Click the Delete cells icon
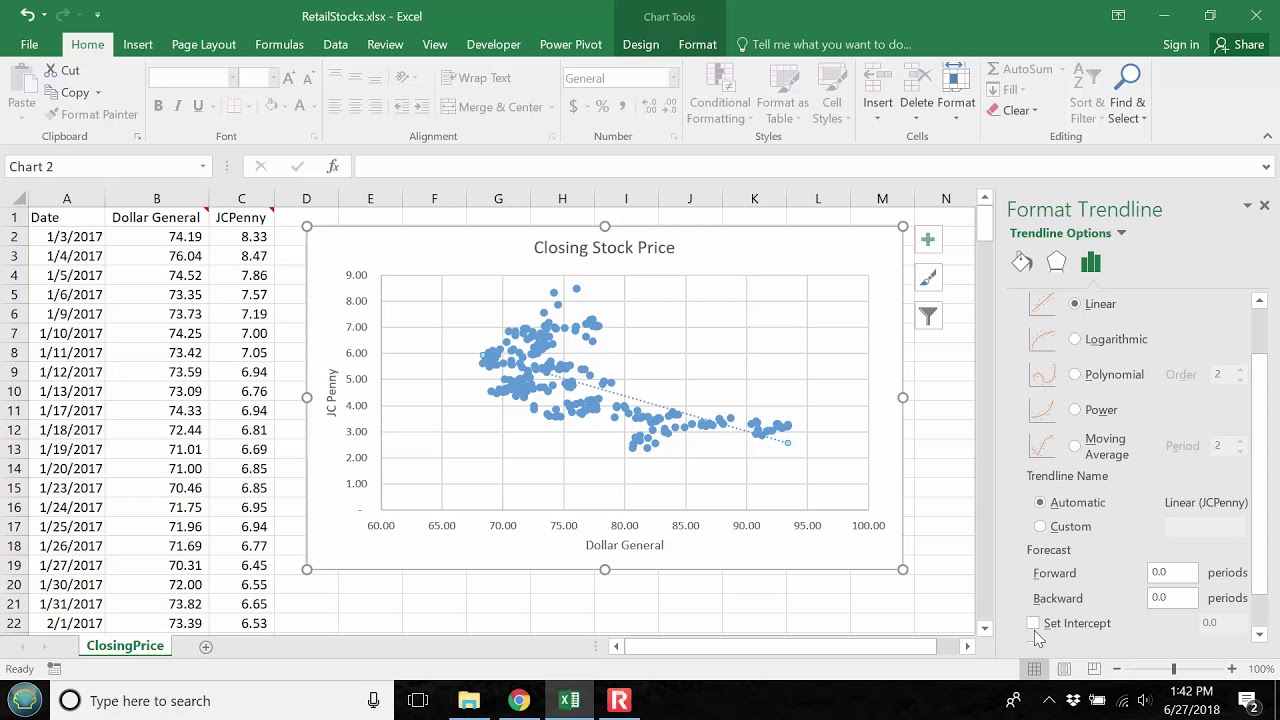Viewport: 1280px width, 720px height. tap(916, 78)
